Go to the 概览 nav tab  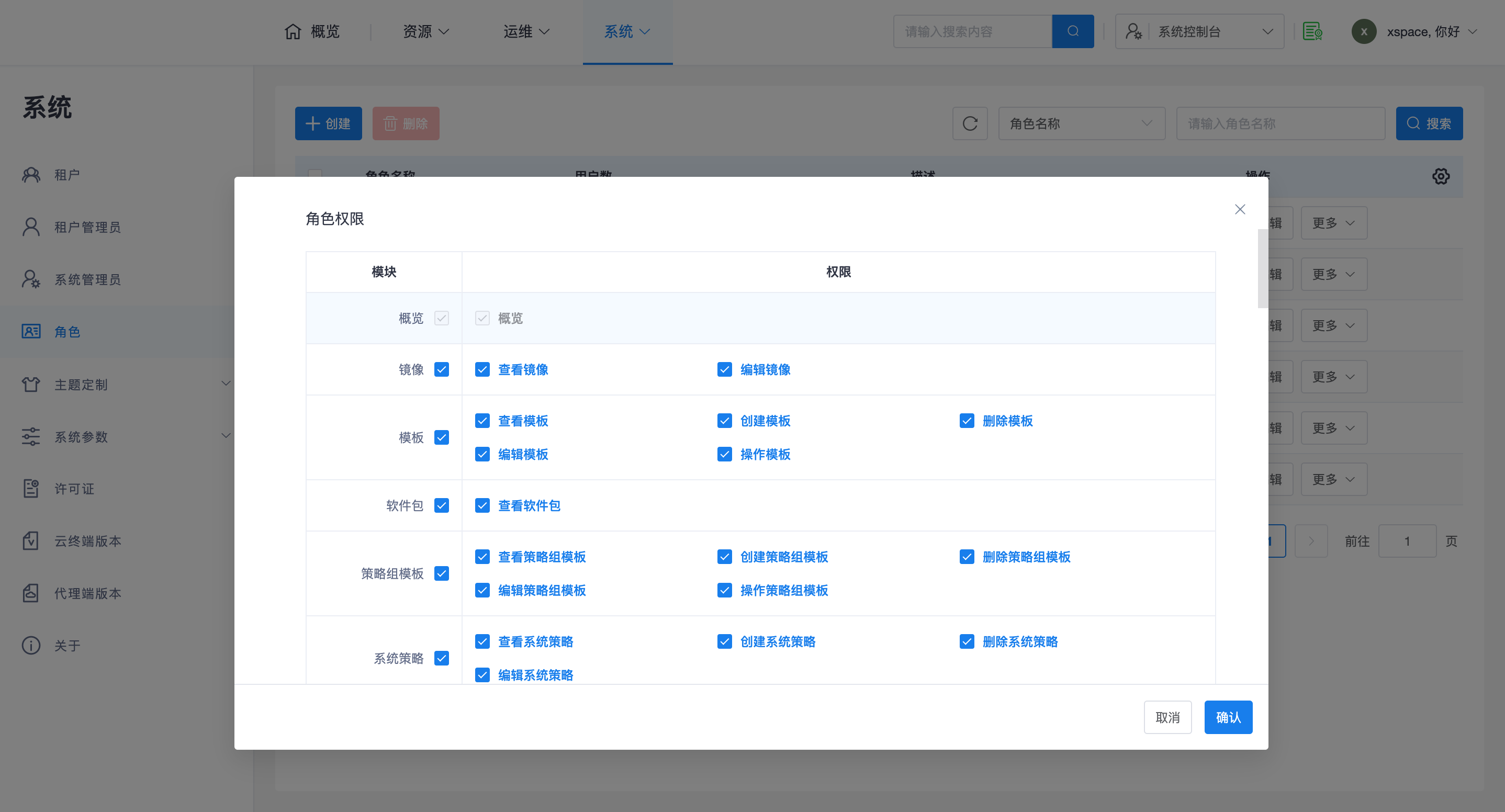312,31
